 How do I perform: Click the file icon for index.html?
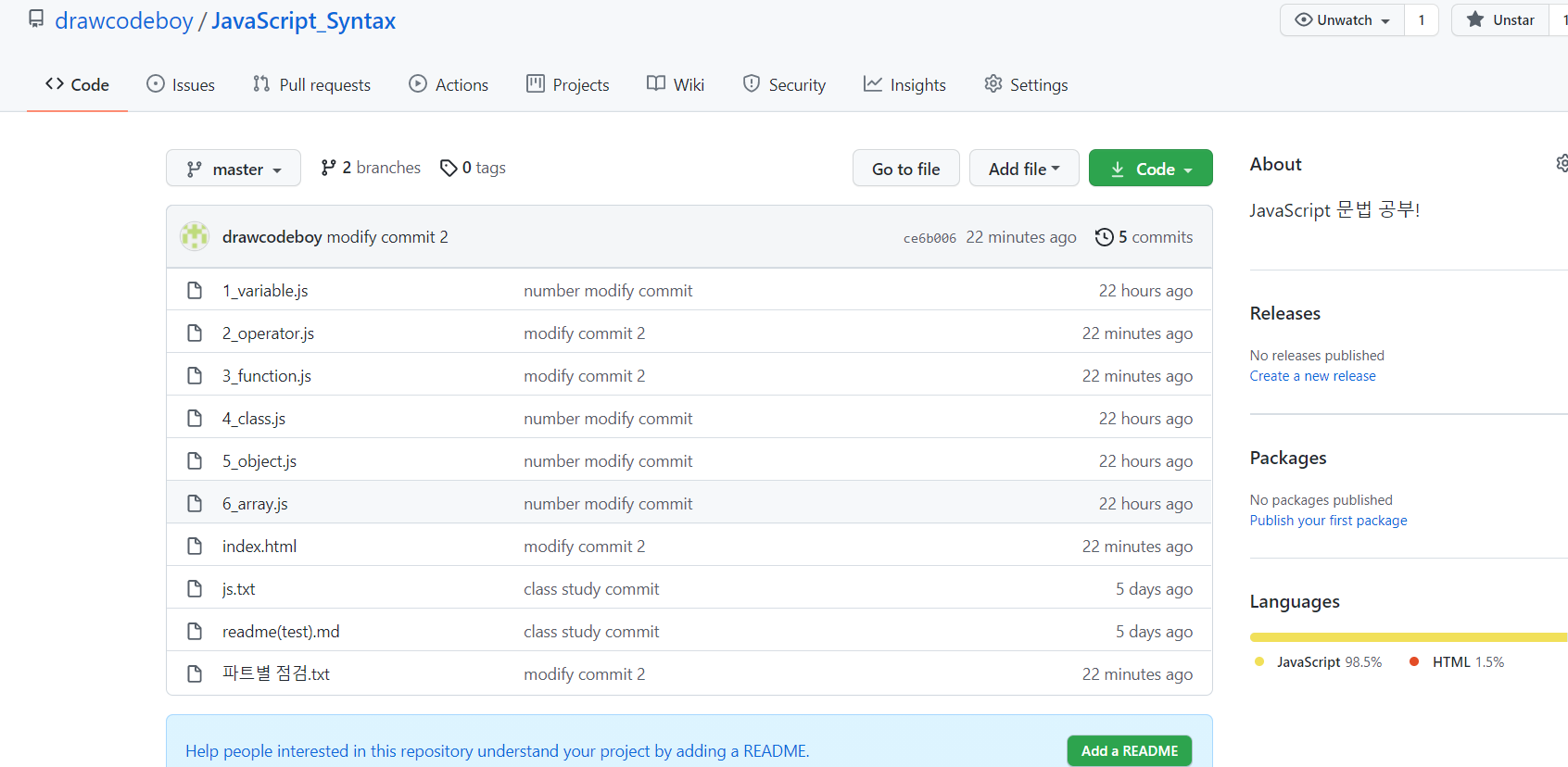click(x=195, y=547)
